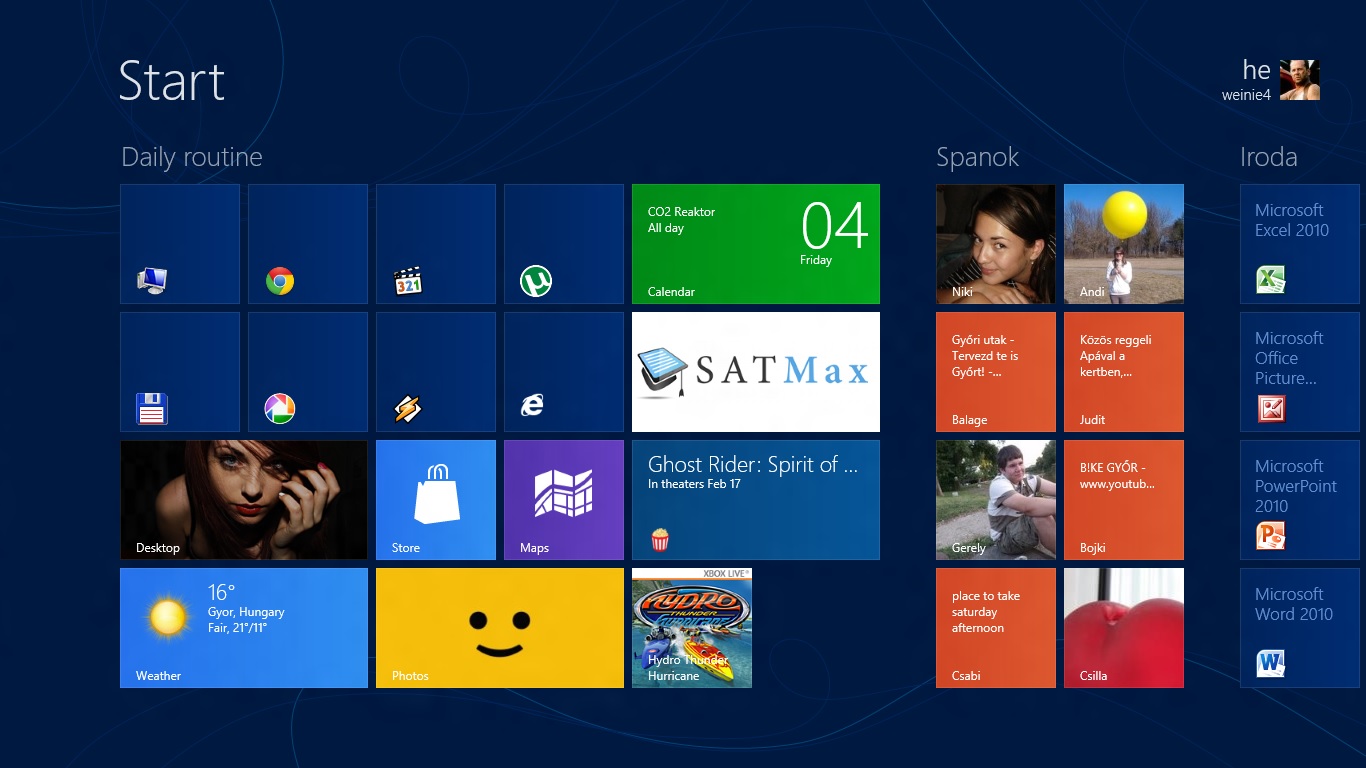
Task: Launch the Hydro Thunder Hurricane game tile
Action: [x=692, y=628]
